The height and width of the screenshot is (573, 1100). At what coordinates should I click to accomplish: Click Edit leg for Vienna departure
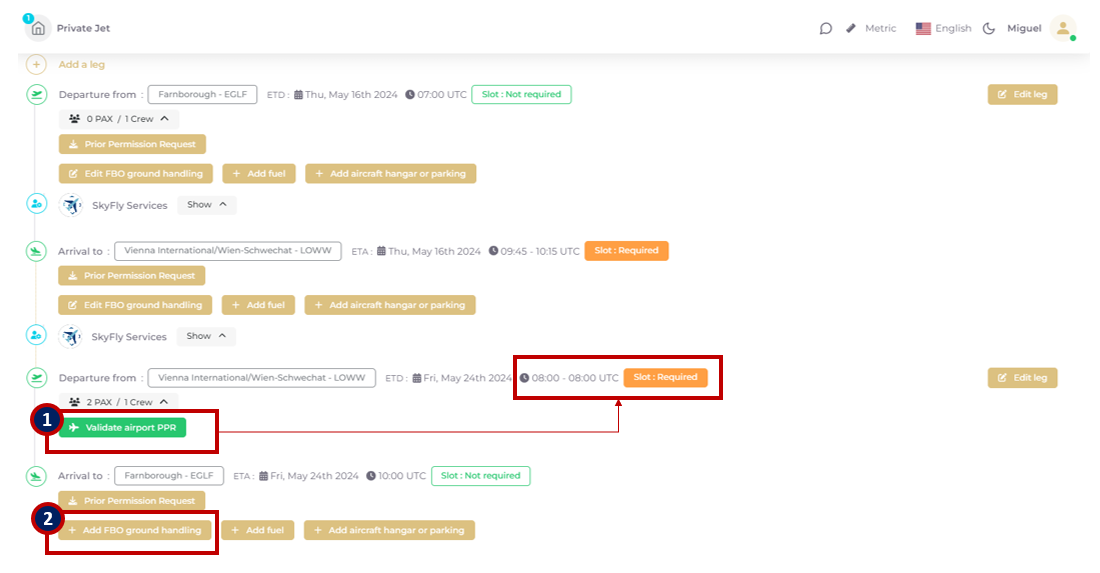click(x=1022, y=377)
